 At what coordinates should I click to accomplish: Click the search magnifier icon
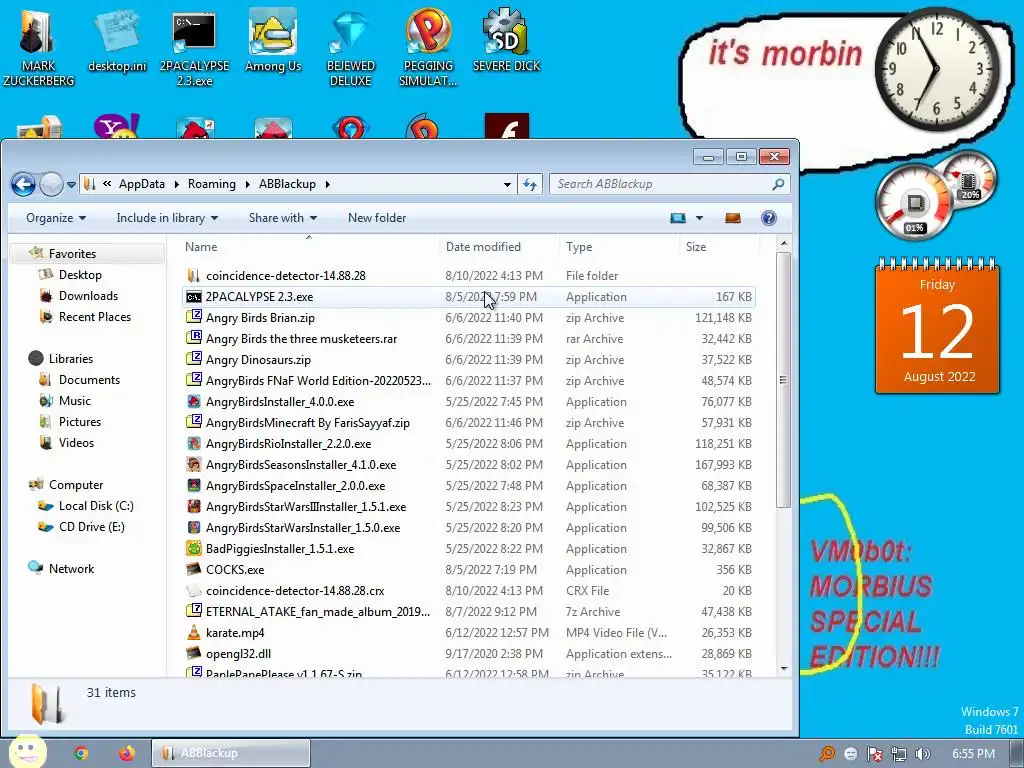tap(778, 184)
